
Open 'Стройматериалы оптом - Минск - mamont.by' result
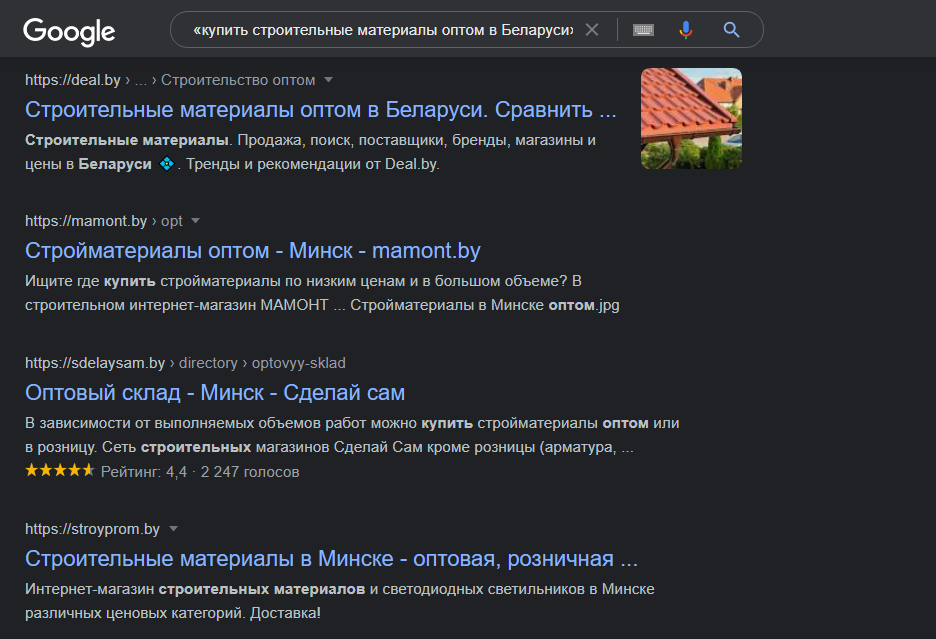(x=253, y=251)
